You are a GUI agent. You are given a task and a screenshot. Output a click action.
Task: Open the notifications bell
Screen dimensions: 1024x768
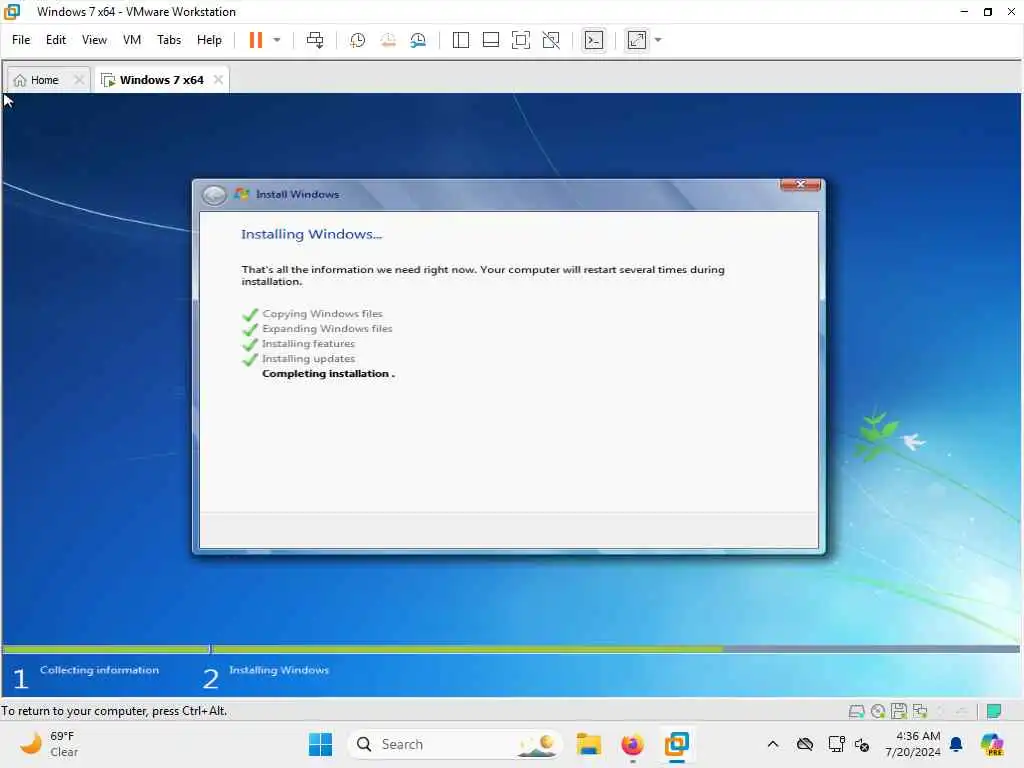tap(956, 744)
